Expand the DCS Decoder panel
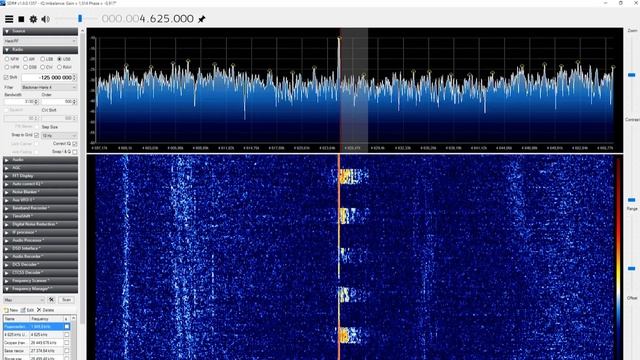This screenshot has height=360, width=640. [40, 264]
